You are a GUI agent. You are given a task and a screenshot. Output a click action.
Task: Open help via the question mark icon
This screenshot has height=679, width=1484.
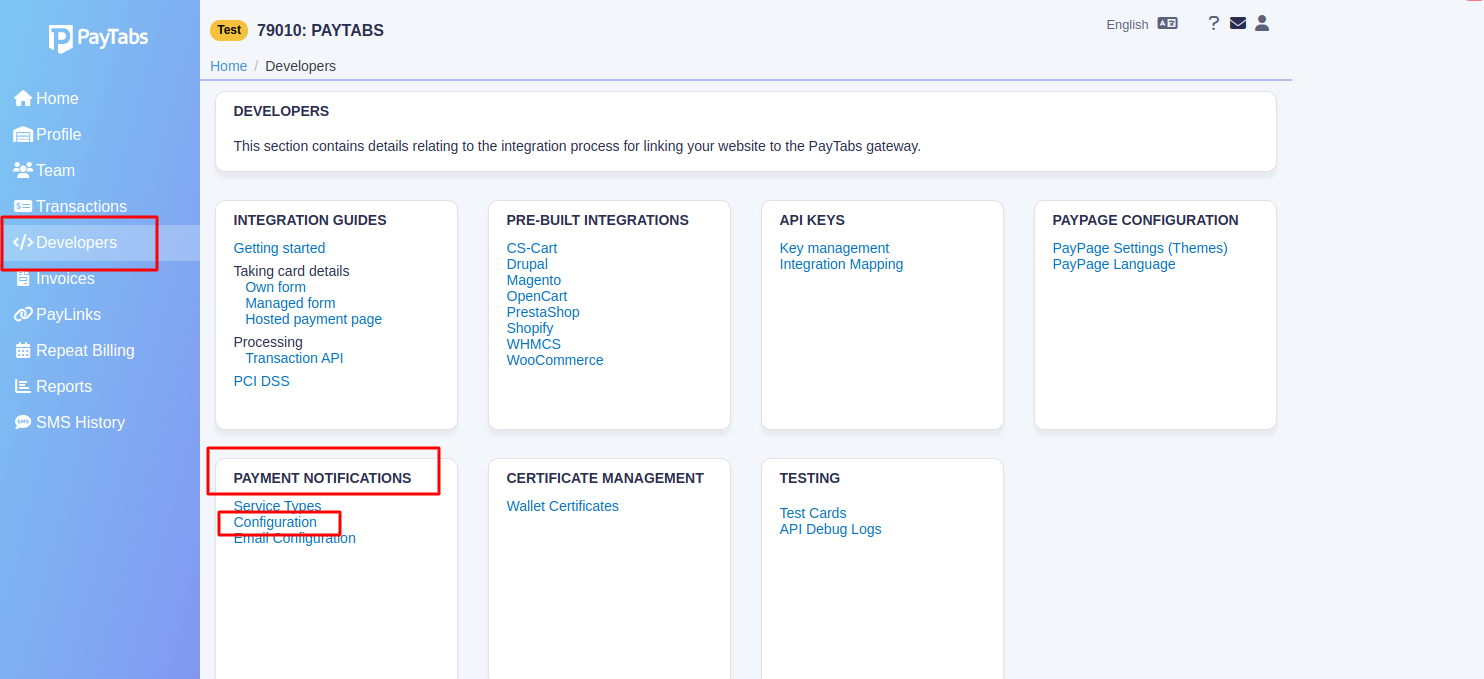(x=1214, y=23)
